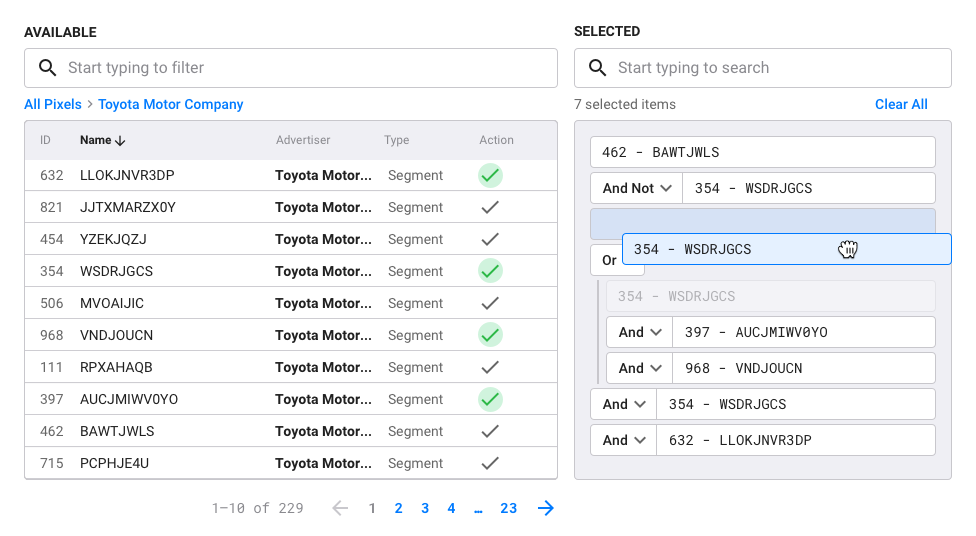Click the All Pixels breadcrumb link

53,105
